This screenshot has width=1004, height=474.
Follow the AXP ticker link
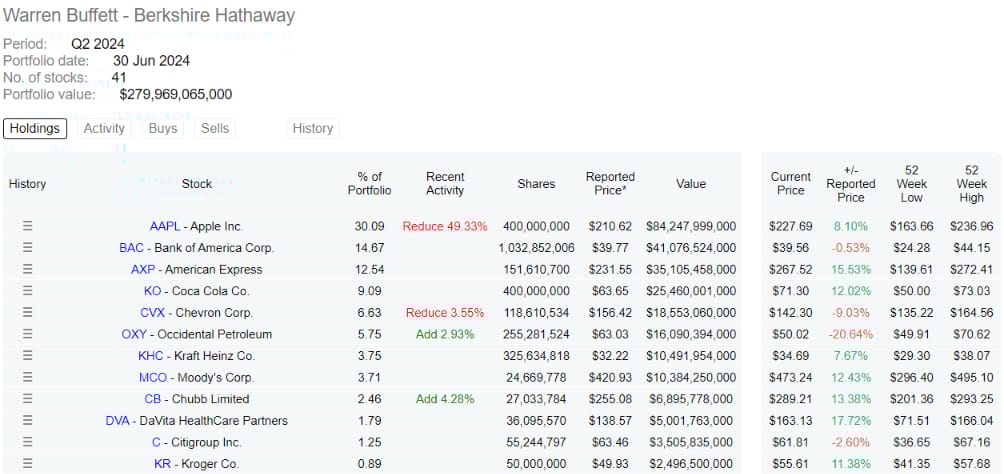tap(143, 270)
